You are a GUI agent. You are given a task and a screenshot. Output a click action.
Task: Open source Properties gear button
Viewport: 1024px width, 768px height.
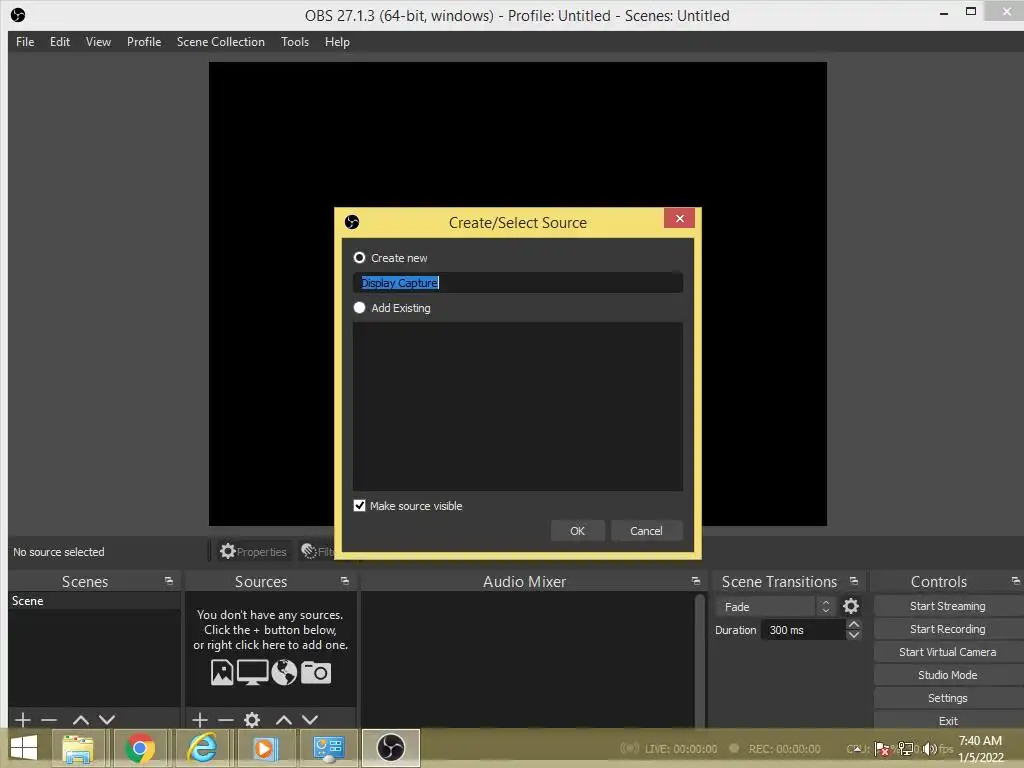[x=253, y=552]
